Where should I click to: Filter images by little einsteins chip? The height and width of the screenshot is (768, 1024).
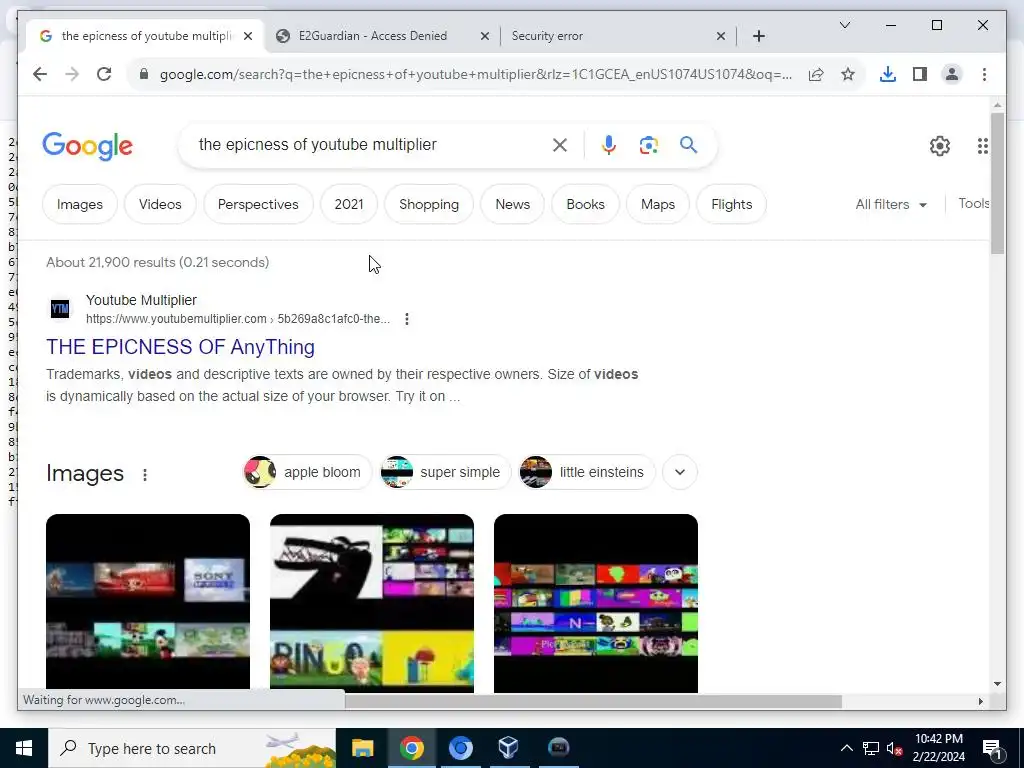(586, 472)
